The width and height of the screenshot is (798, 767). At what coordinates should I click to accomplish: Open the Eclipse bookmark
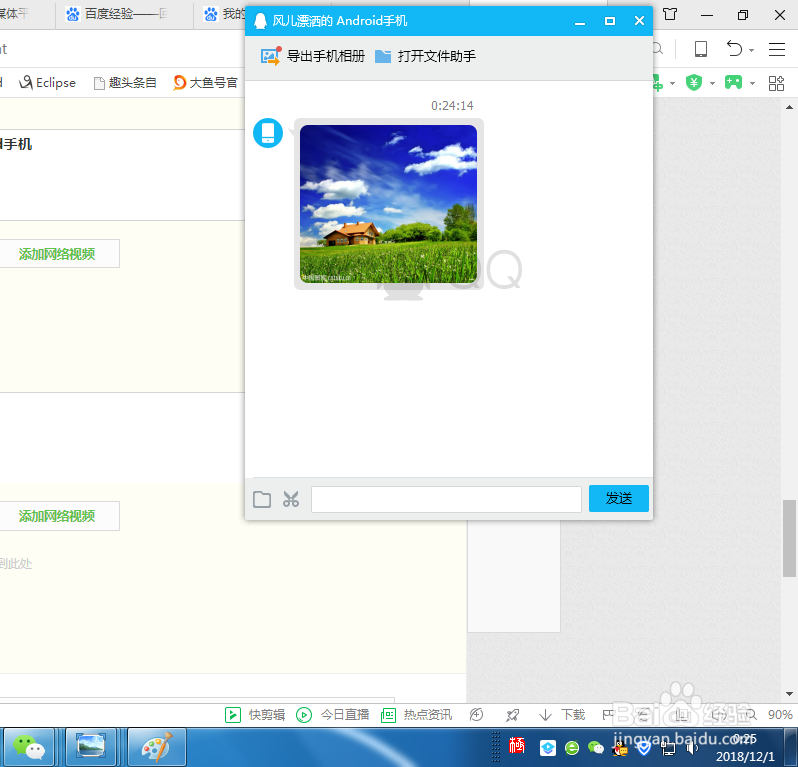point(47,82)
